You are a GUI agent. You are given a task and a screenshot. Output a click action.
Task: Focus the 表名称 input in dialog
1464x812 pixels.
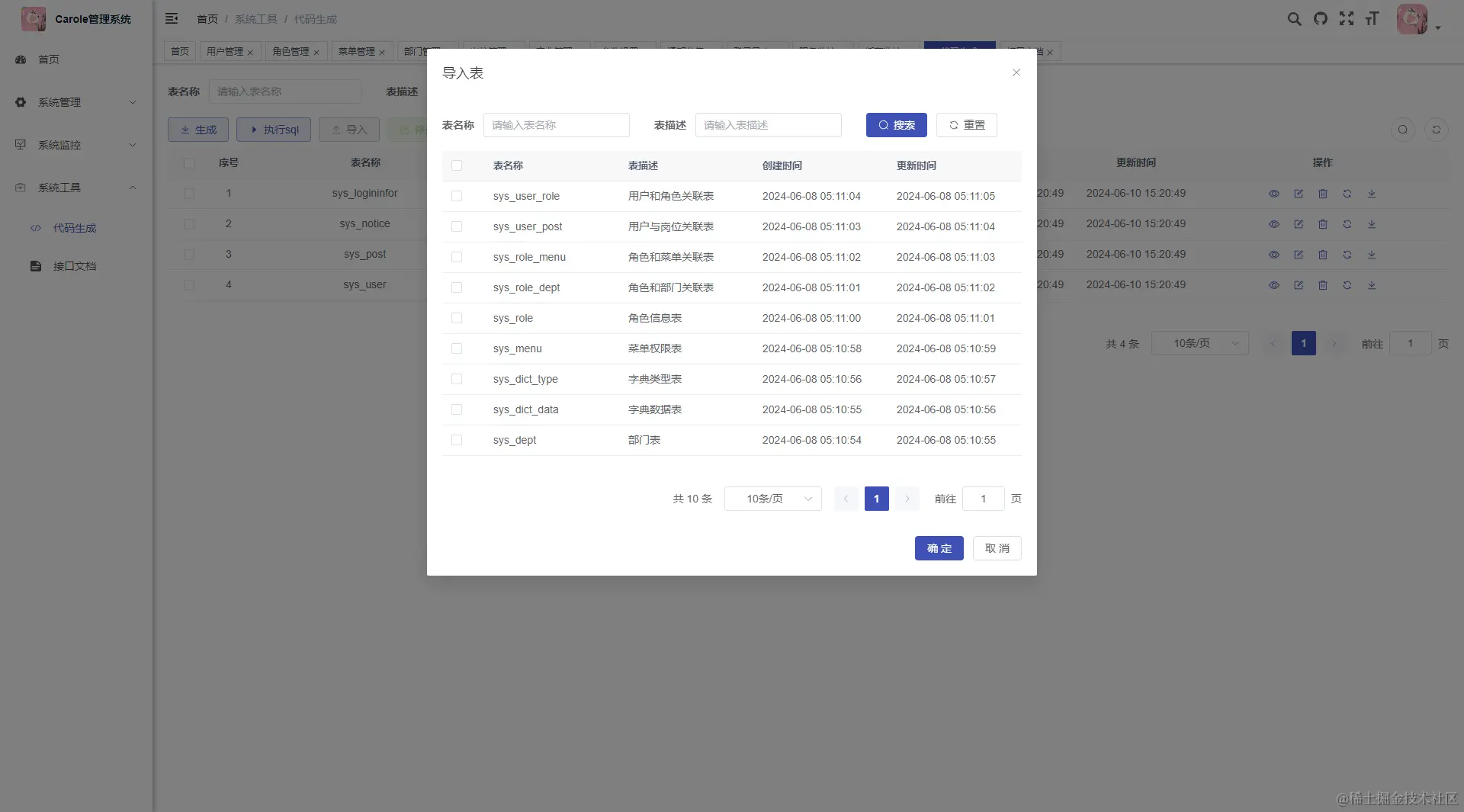(557, 125)
